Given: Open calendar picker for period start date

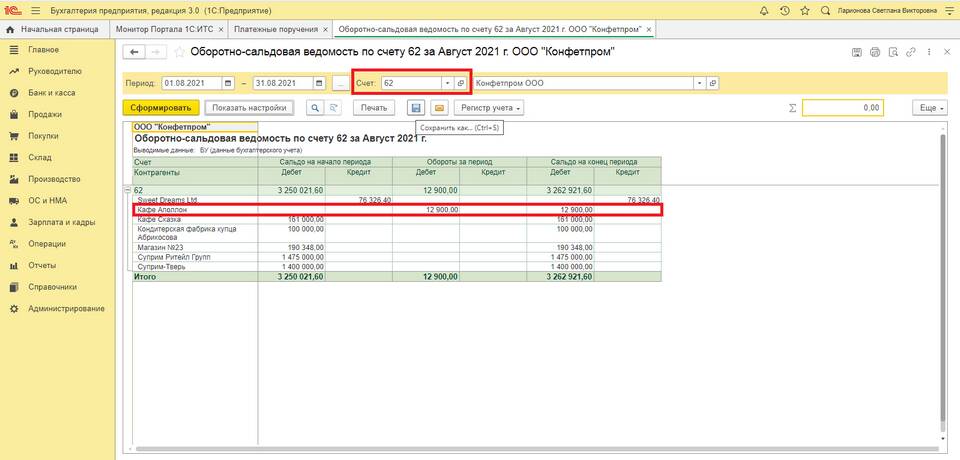Looking at the screenshot, I should coord(229,83).
